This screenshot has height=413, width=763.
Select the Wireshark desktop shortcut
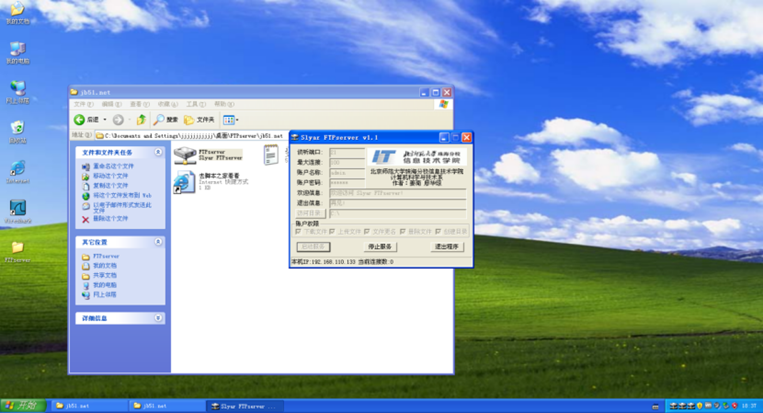pos(18,212)
